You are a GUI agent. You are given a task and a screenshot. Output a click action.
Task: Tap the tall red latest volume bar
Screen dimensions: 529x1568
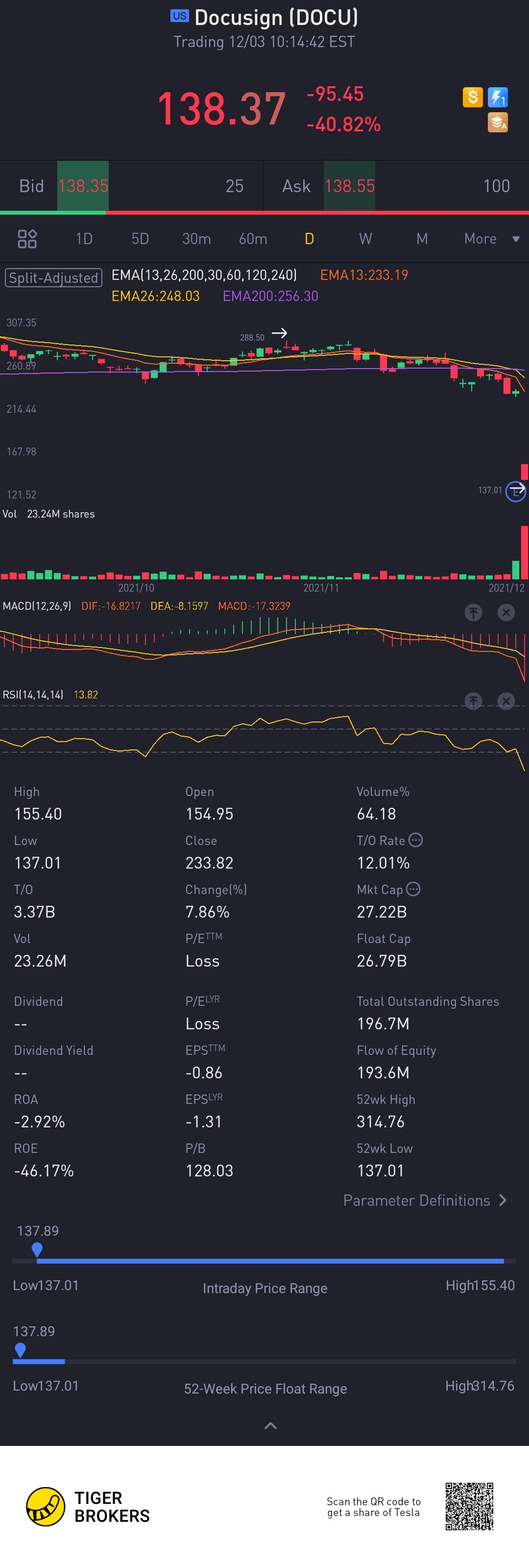(524, 553)
